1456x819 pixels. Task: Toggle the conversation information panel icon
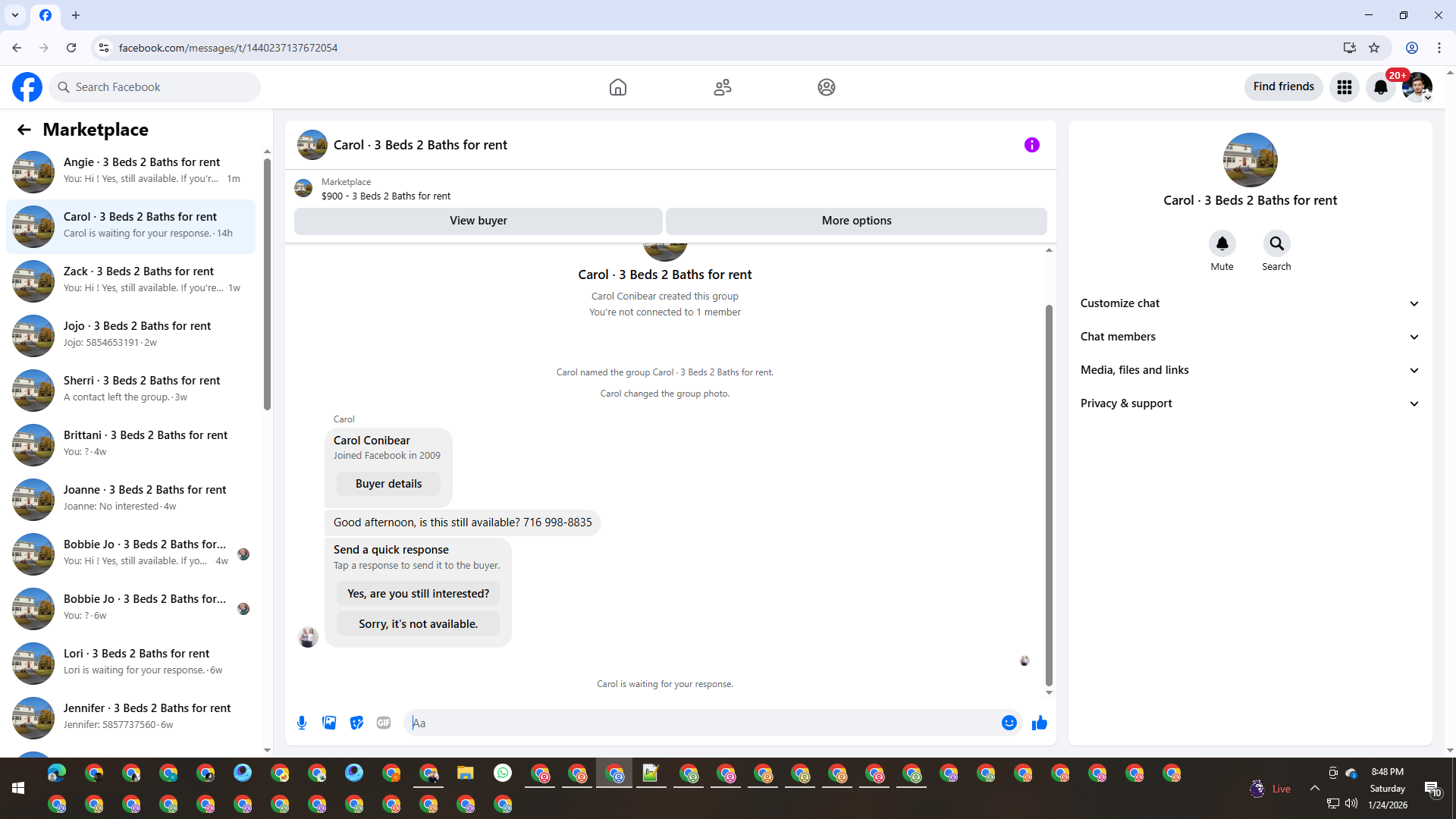[1031, 145]
